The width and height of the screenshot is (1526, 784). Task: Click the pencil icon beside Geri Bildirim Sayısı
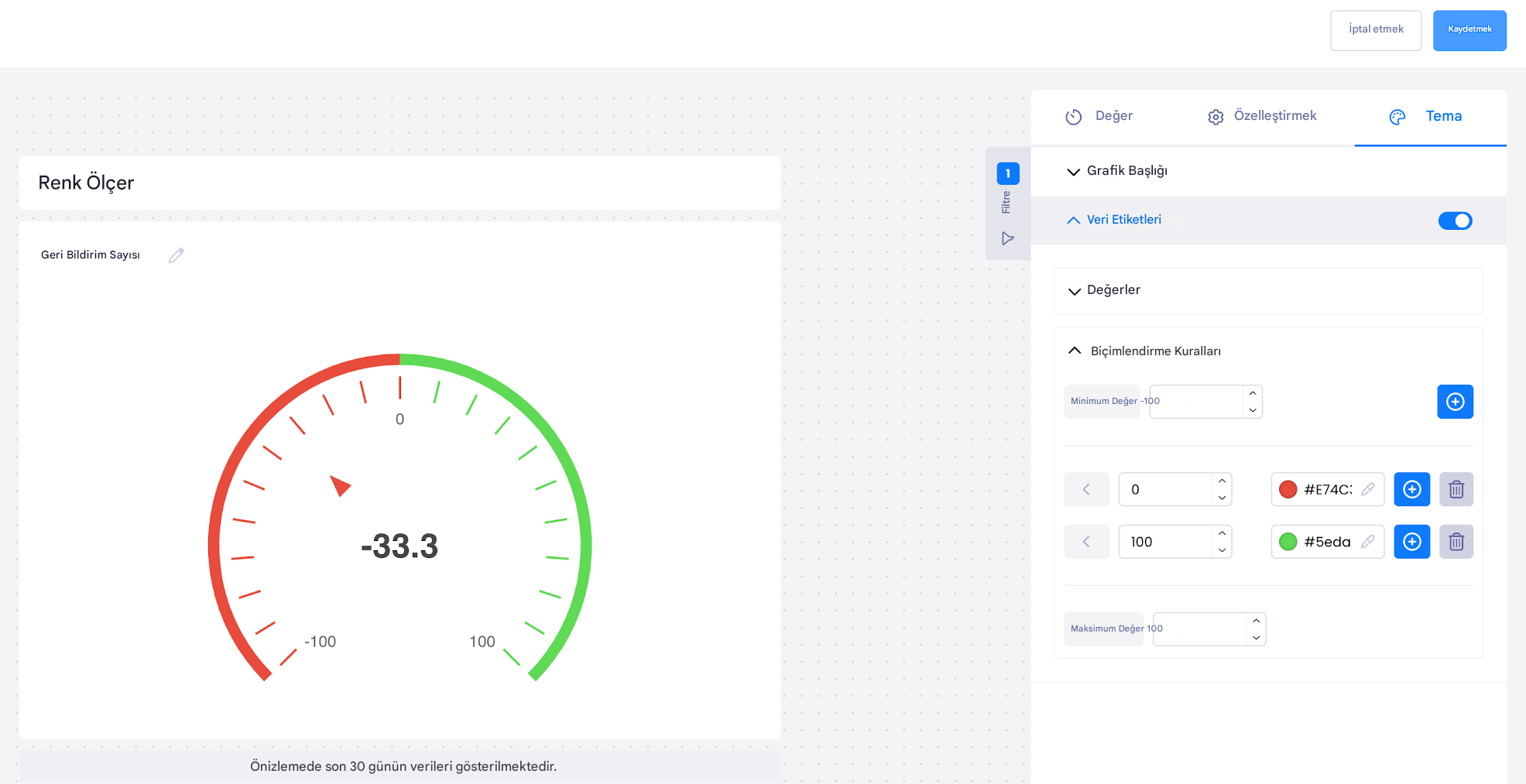(177, 255)
